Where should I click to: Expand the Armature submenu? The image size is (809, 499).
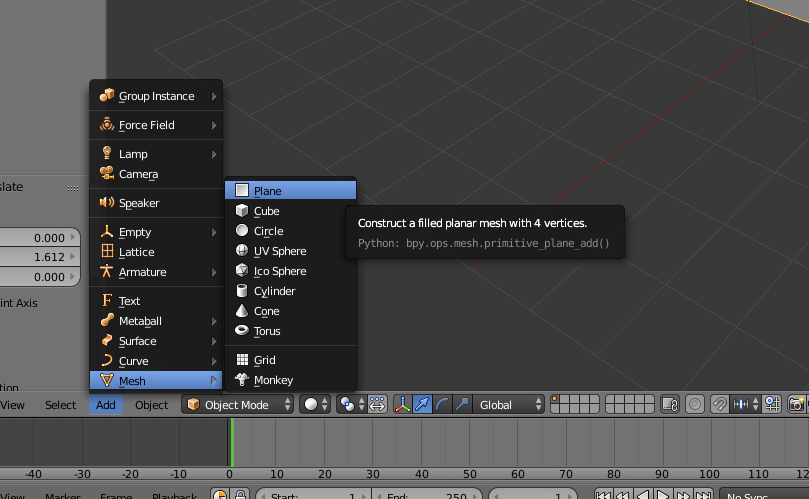156,272
